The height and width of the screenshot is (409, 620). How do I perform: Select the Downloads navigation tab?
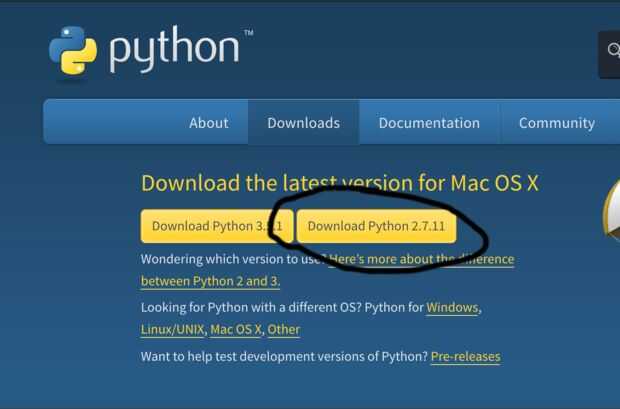pyautogui.click(x=303, y=123)
